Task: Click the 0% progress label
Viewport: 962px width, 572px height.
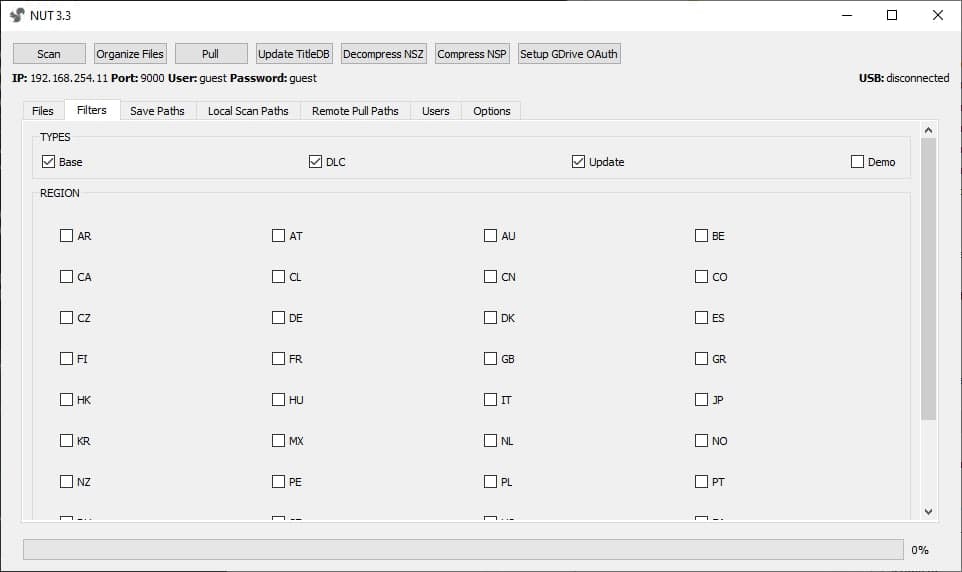Action: coord(920,550)
